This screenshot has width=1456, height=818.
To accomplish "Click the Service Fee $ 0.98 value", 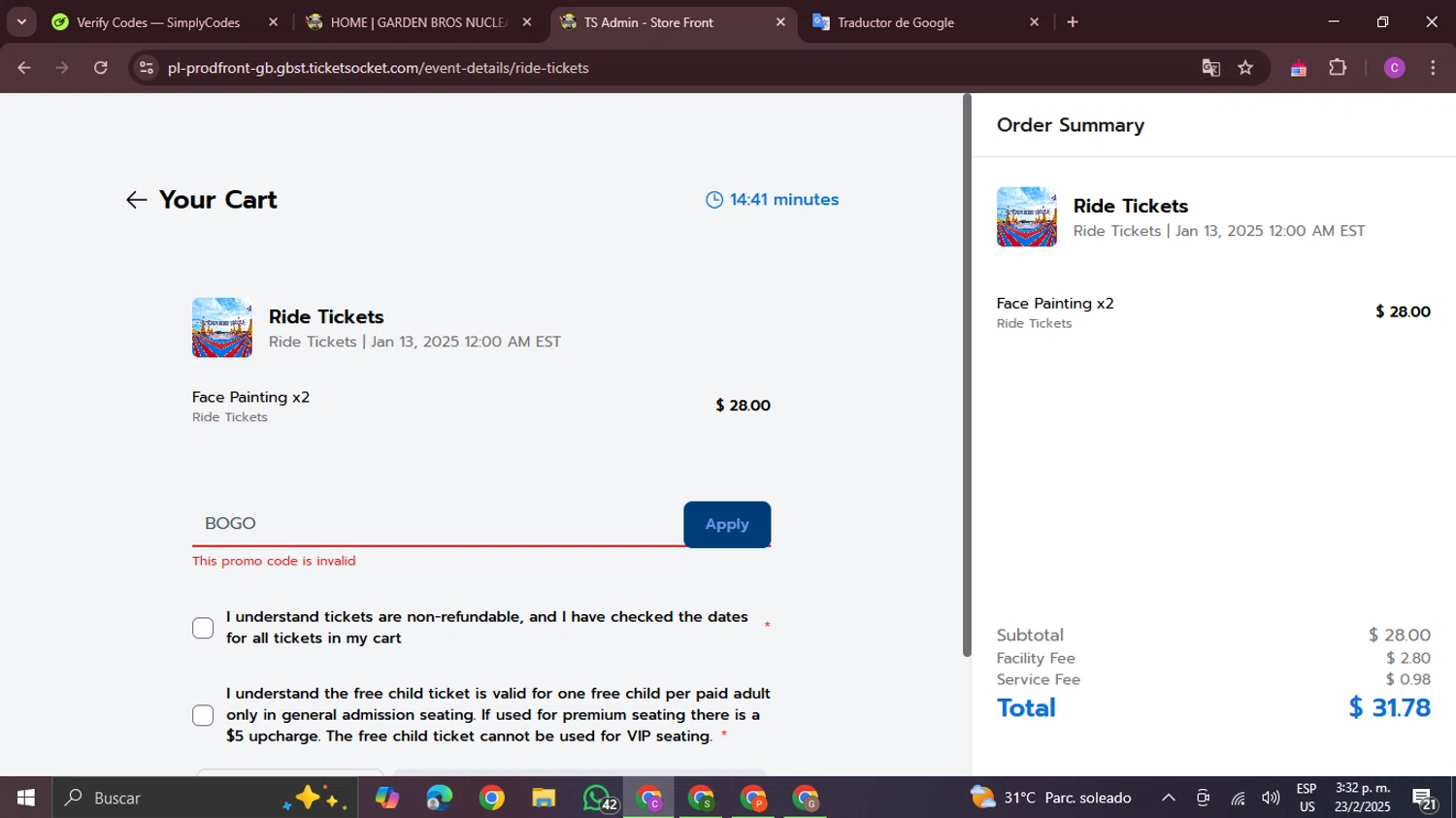I will tap(1407, 679).
